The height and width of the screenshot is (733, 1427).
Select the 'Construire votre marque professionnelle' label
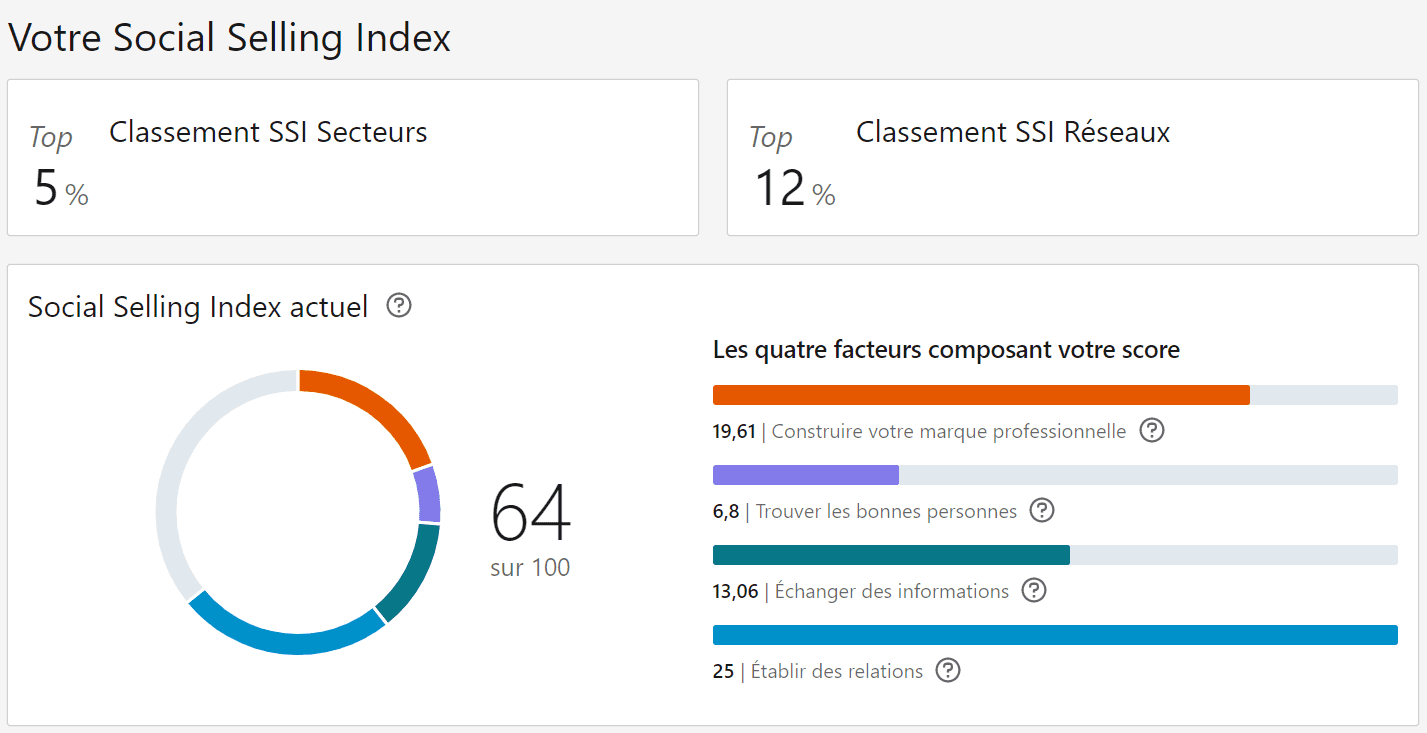[x=949, y=432]
